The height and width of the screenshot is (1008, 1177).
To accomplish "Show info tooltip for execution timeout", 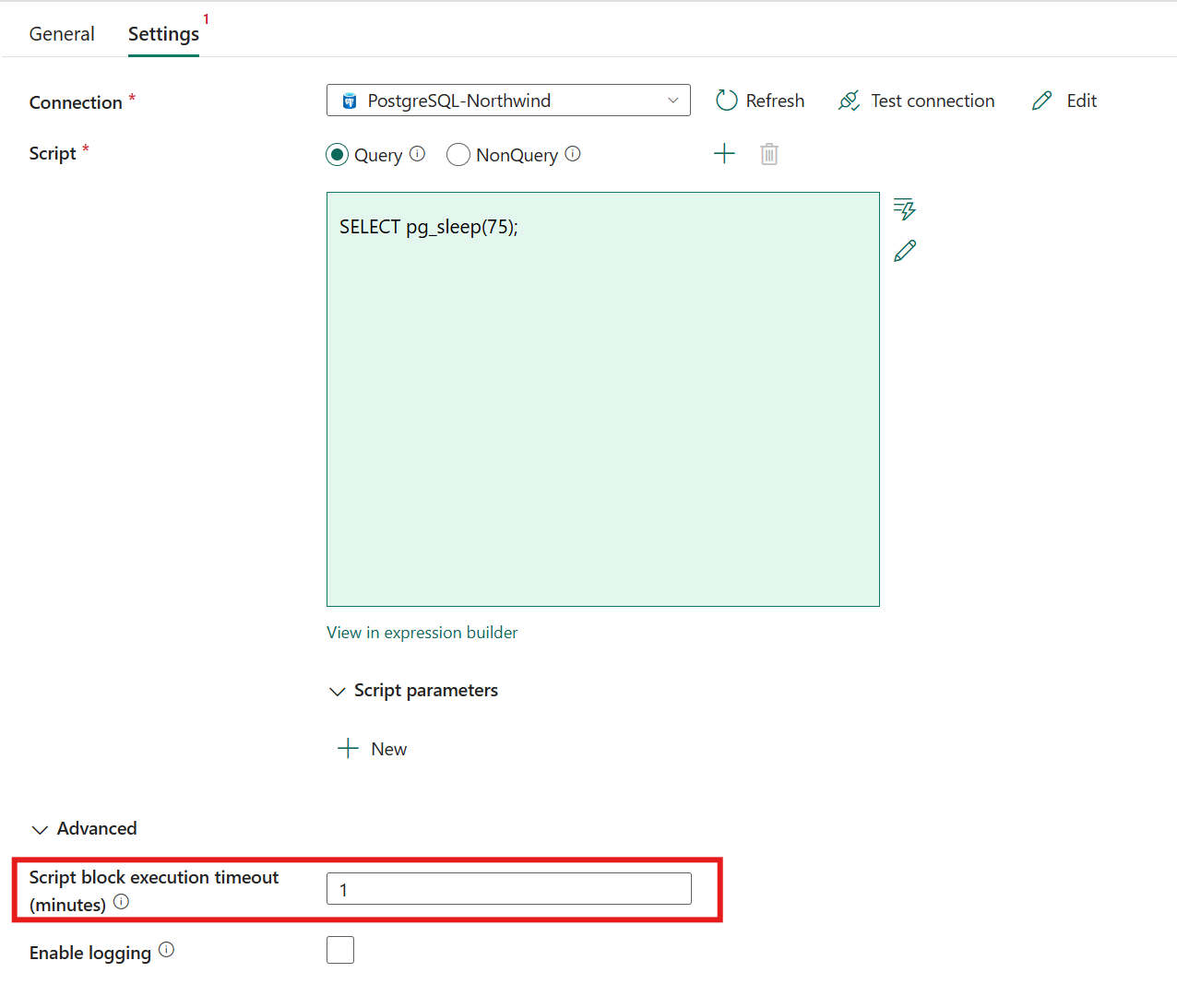I will 121,902.
